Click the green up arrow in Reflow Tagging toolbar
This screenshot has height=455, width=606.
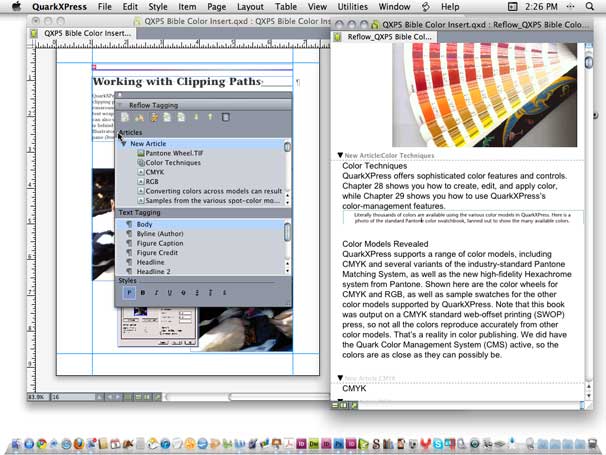(210, 117)
